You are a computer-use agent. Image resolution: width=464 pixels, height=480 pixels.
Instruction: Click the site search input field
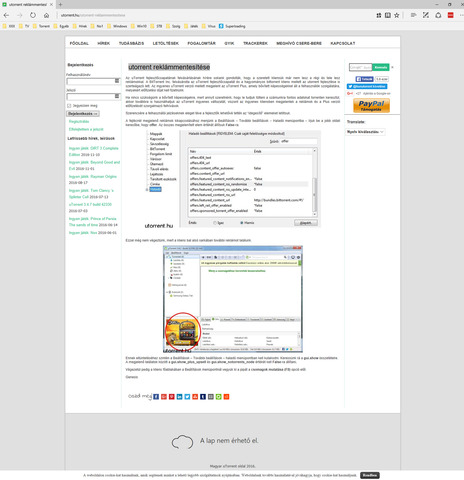pyautogui.click(x=360, y=67)
